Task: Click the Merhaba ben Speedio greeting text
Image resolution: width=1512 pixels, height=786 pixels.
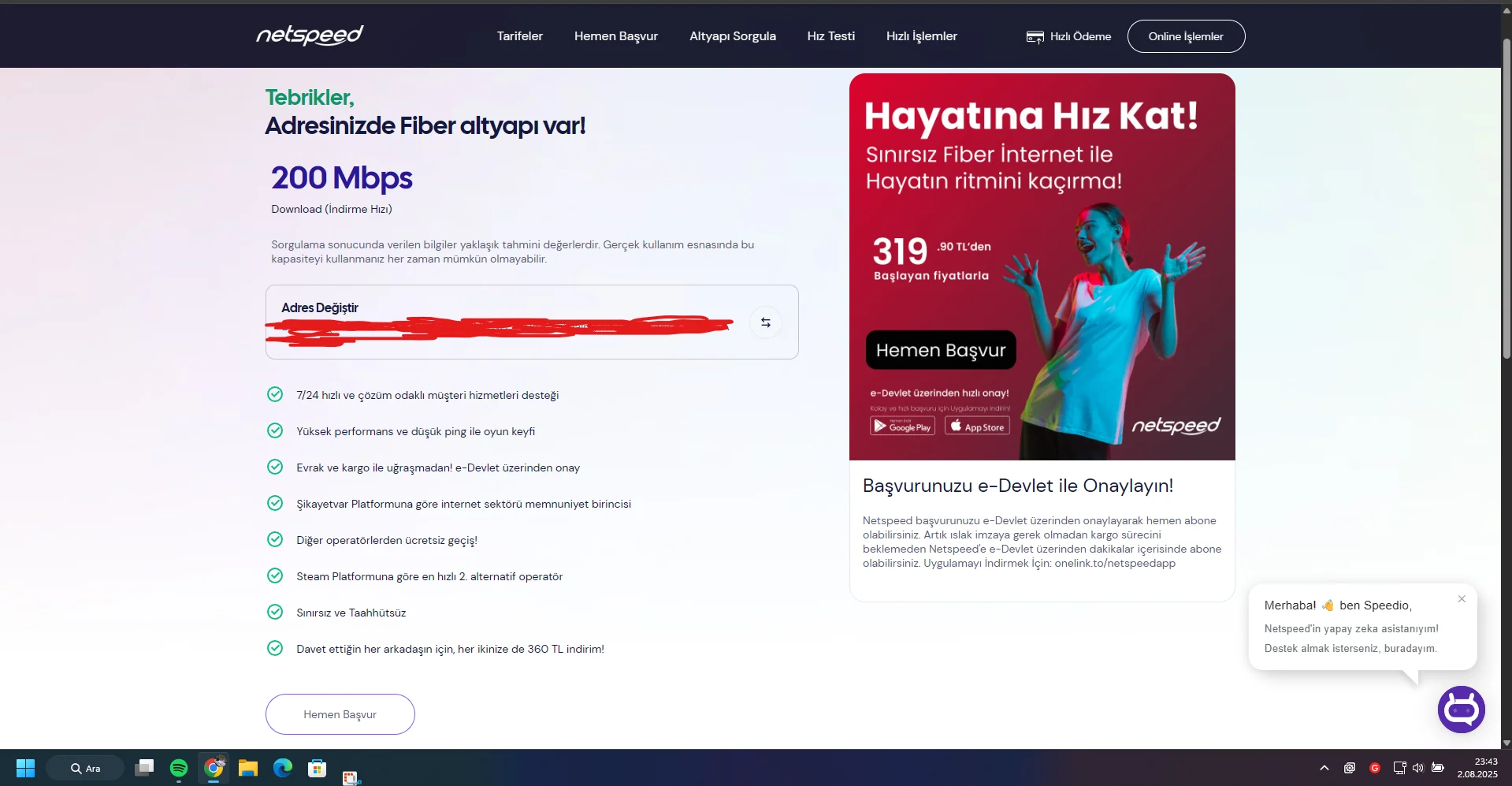Action: coord(1338,605)
